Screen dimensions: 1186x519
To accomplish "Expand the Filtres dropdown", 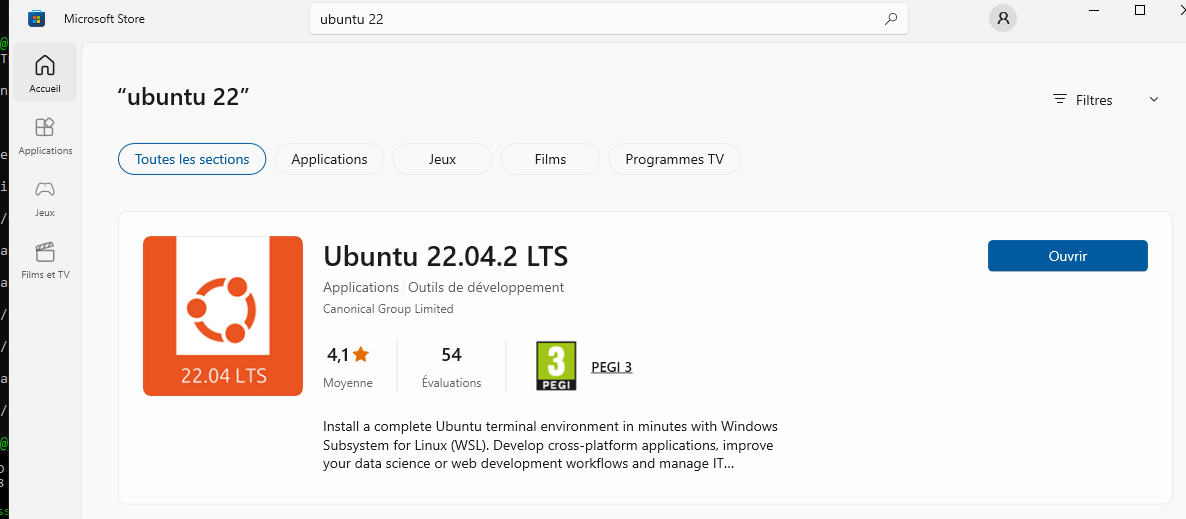I will pyautogui.click(x=1094, y=100).
